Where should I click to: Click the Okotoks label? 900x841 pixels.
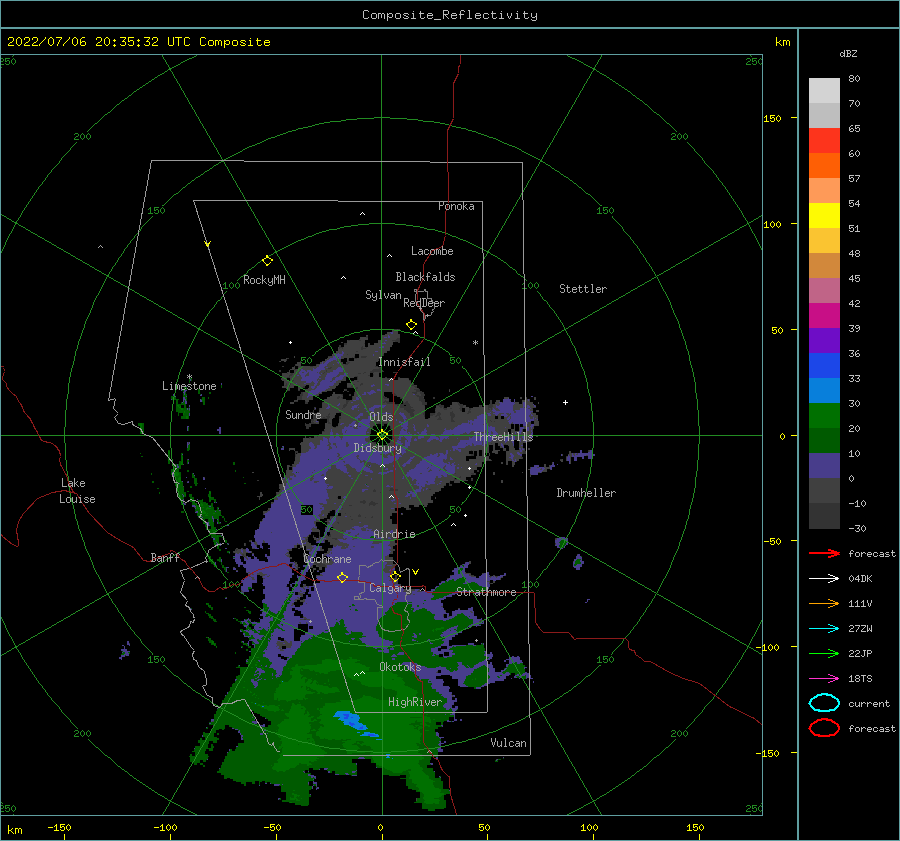click(x=400, y=667)
